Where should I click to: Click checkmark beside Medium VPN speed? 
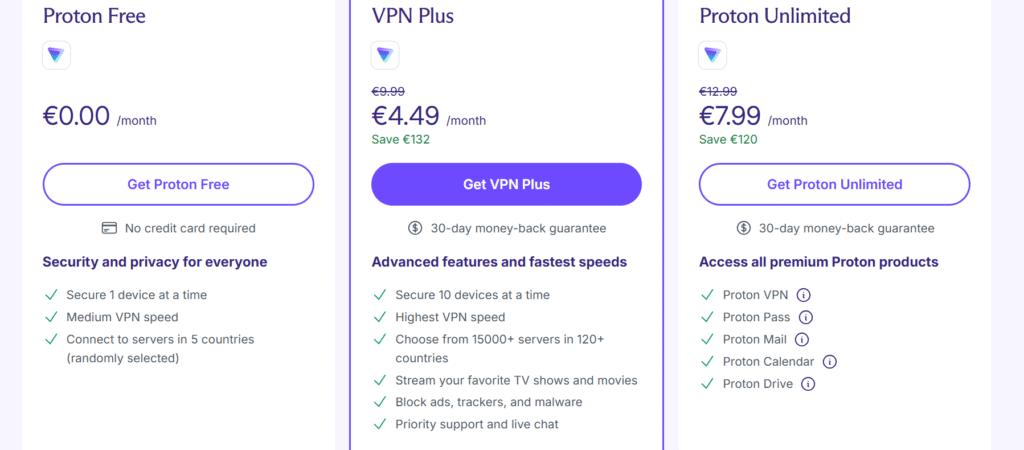coord(51,317)
